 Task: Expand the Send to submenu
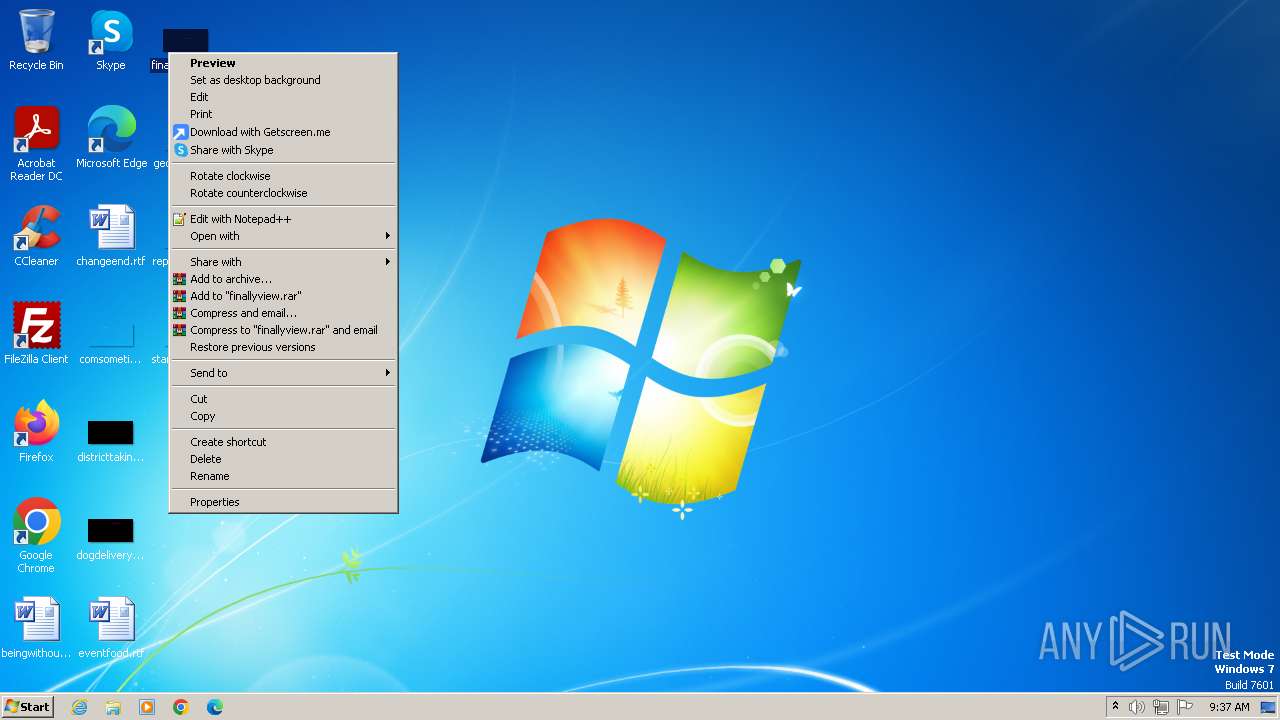283,373
